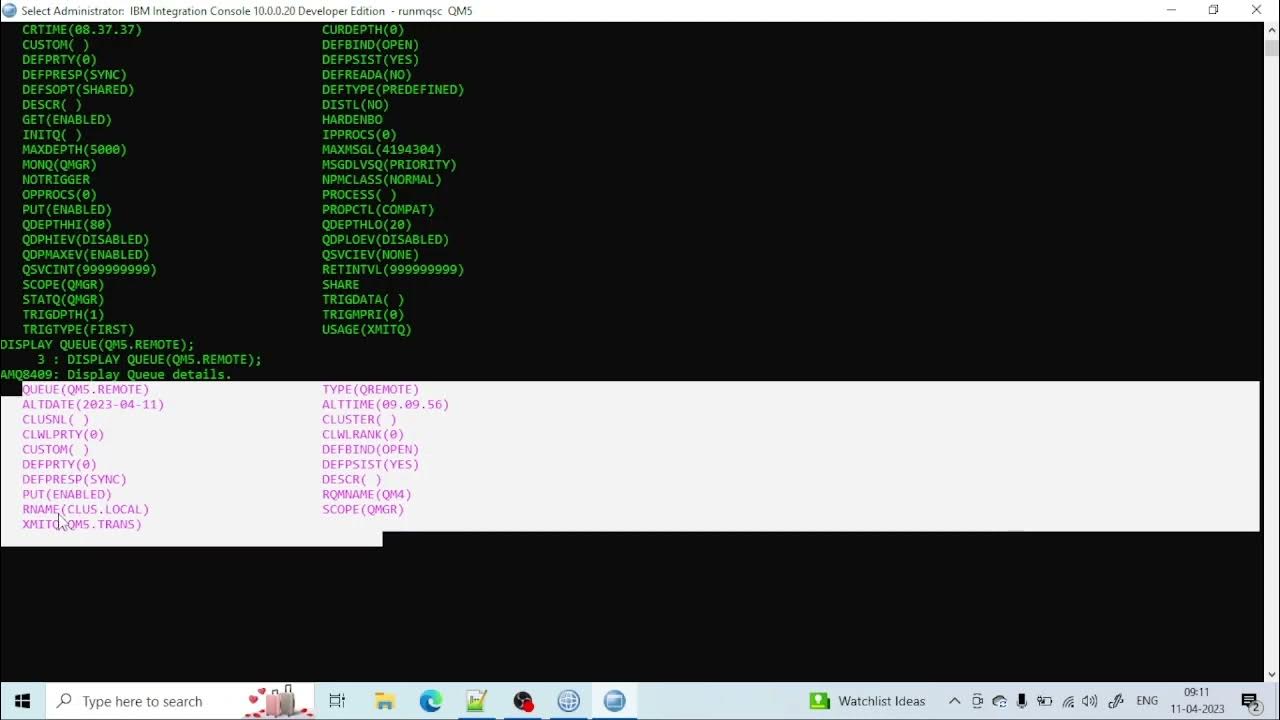This screenshot has width=1280, height=720.
Task: Click the highlighted PUT(ENABLED) text
Action: [67, 494]
